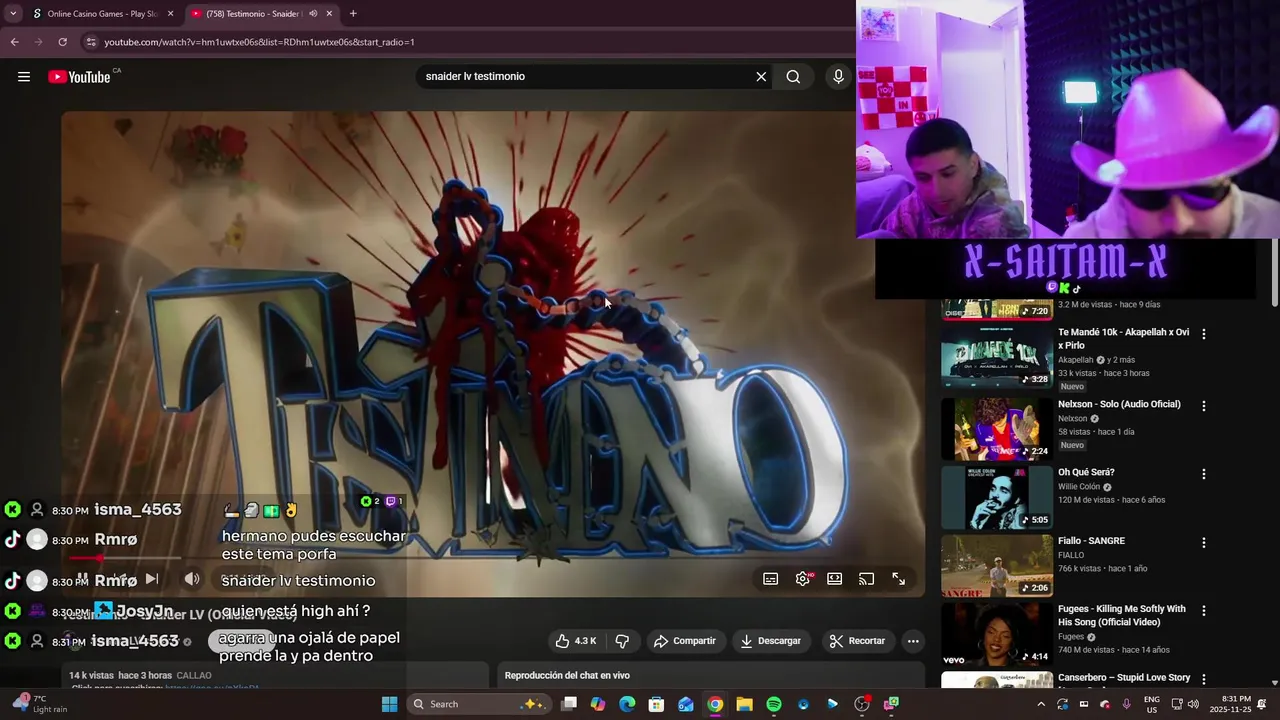The image size is (1280, 720).
Task: Mute the video player volume
Action: pyautogui.click(x=192, y=579)
